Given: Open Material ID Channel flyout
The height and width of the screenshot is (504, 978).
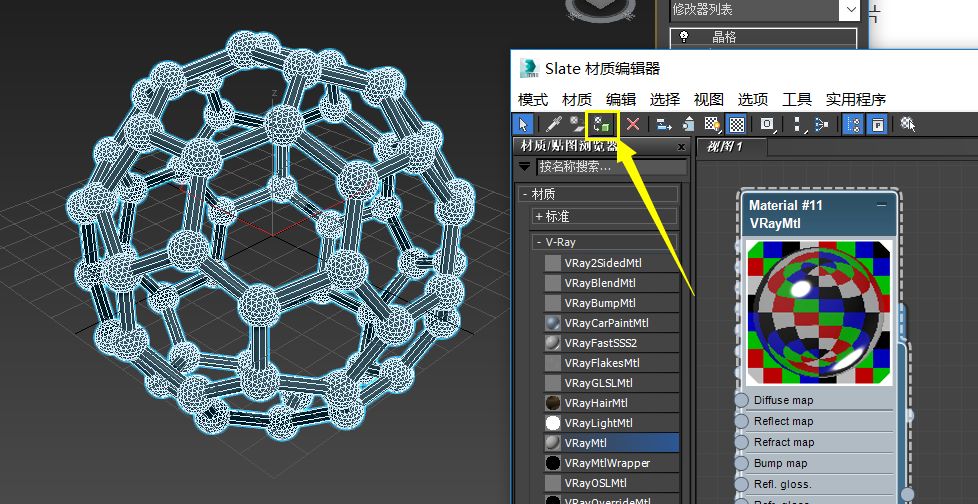Looking at the screenshot, I should (x=768, y=124).
